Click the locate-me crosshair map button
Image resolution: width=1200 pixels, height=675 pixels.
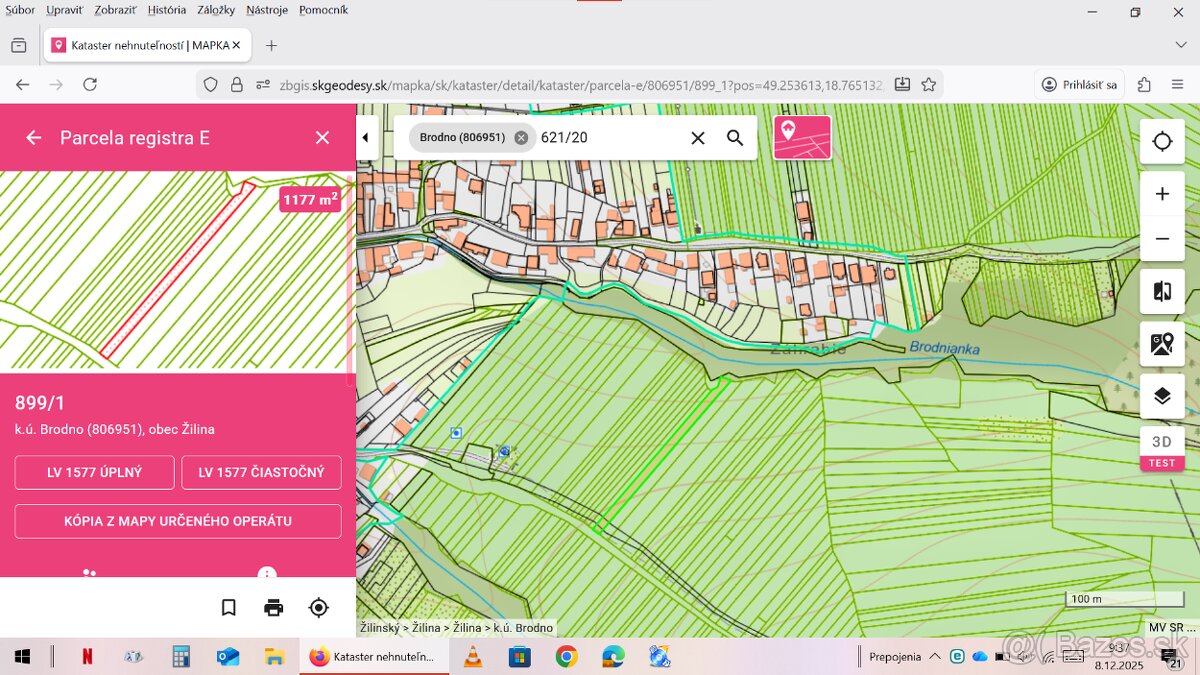[x=1162, y=142]
